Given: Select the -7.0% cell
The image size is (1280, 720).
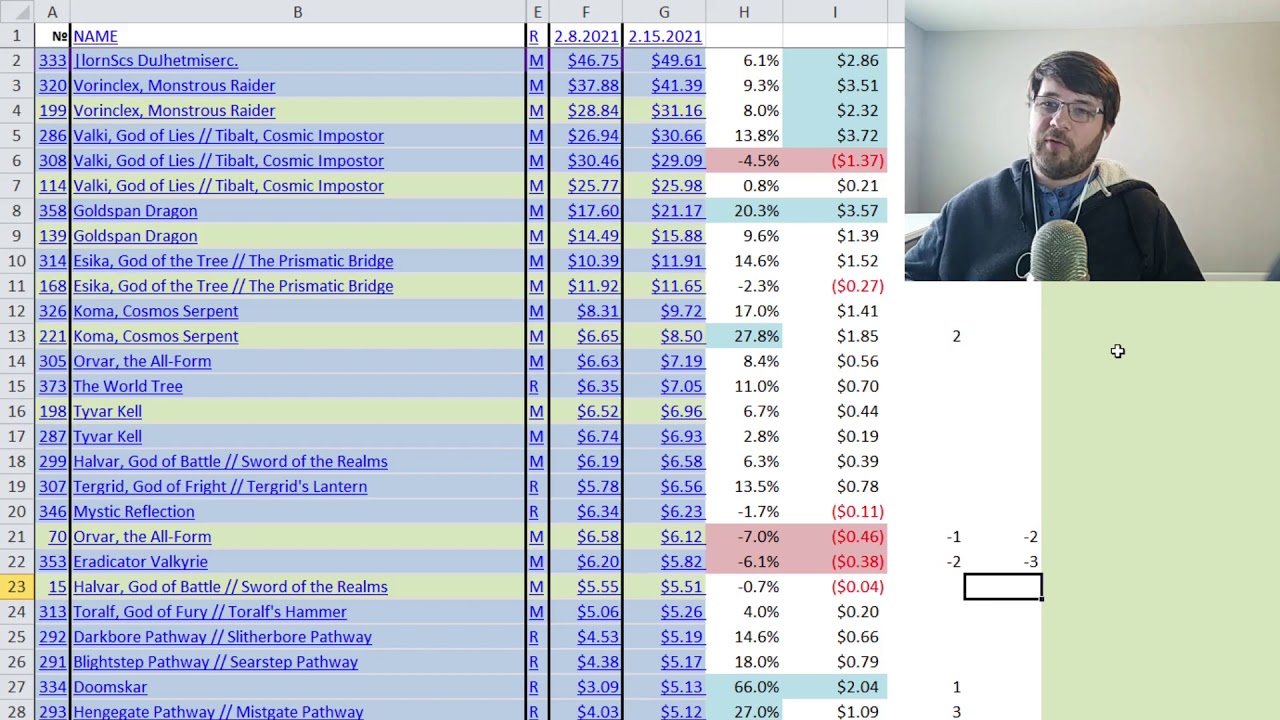Looking at the screenshot, I should [744, 537].
